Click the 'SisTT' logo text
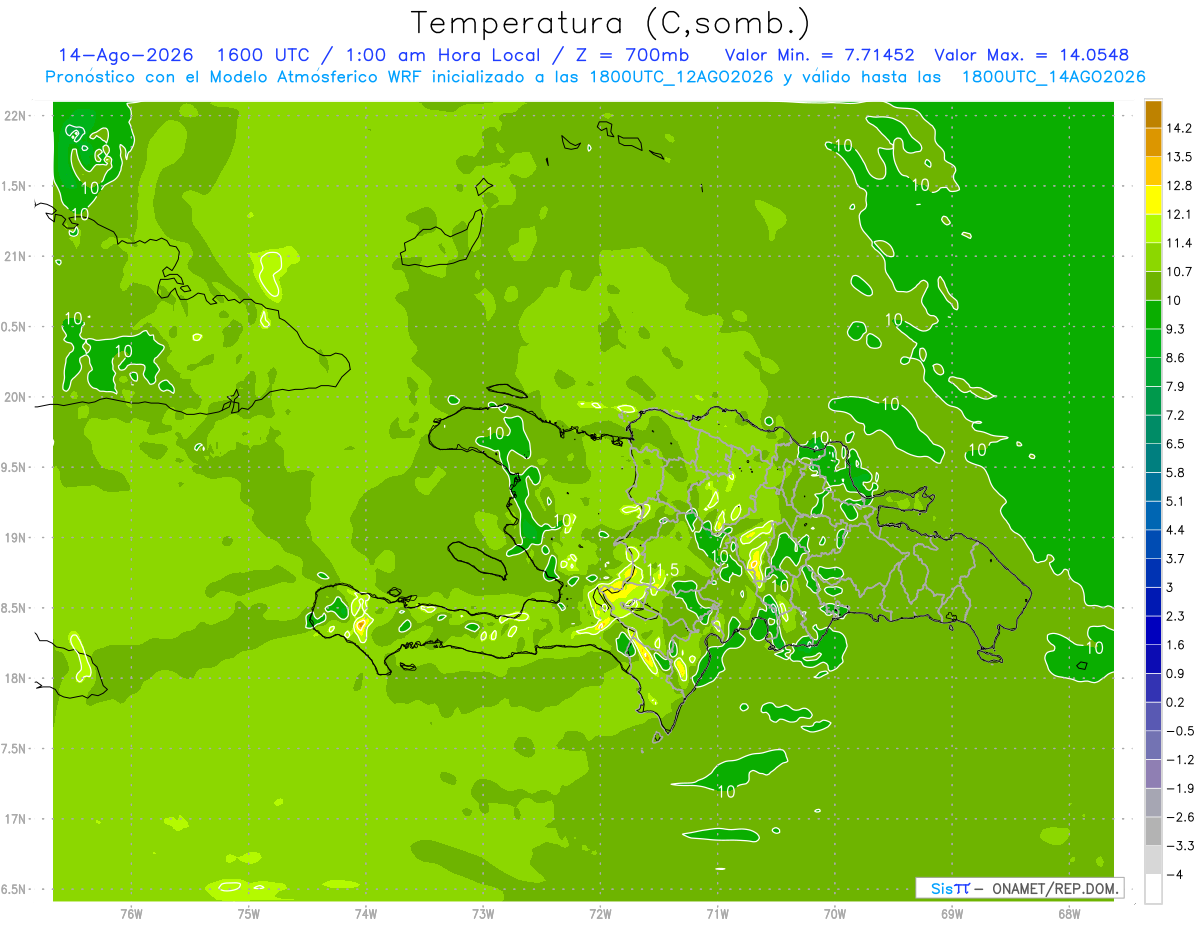 click(949, 888)
